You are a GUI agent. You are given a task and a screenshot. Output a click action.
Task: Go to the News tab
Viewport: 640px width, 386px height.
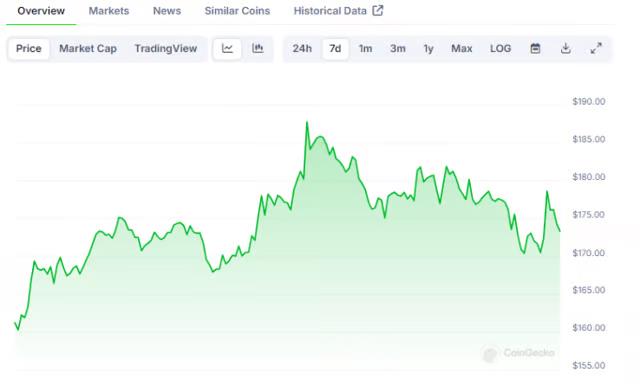(167, 11)
